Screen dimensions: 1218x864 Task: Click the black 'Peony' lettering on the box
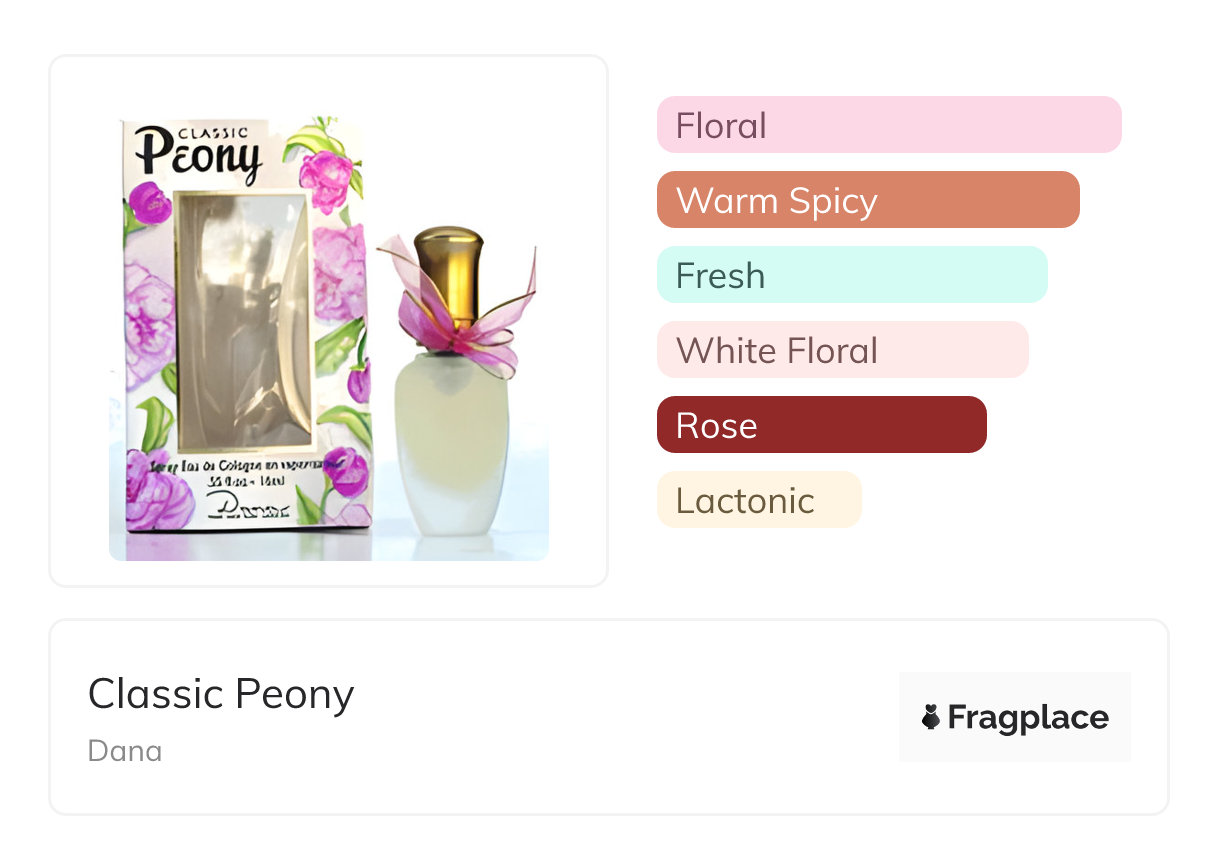coord(198,158)
